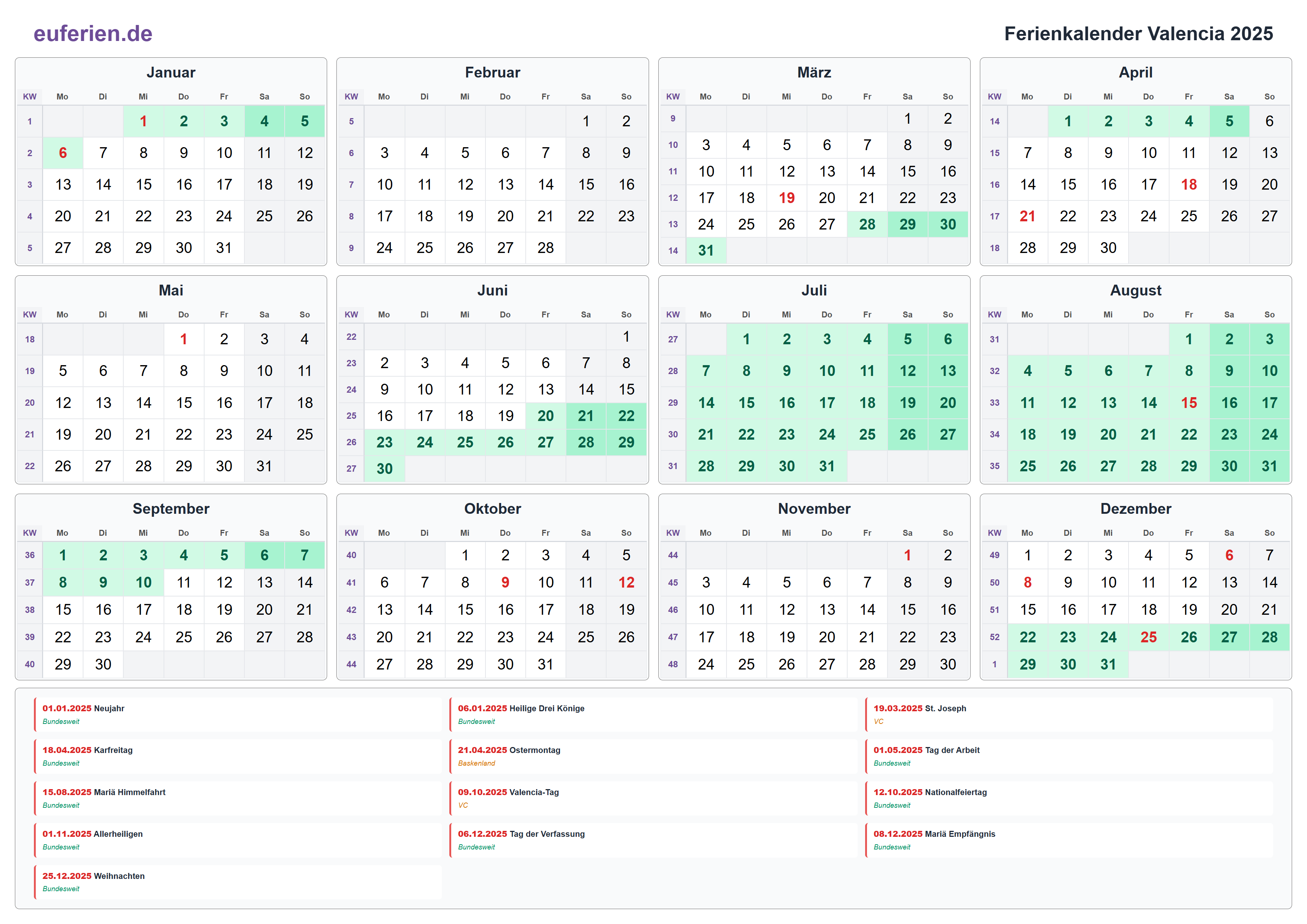The width and height of the screenshot is (1307, 924).
Task: Click the 06.01.2025 Heilige Drei Könige entry
Action: click(x=653, y=715)
